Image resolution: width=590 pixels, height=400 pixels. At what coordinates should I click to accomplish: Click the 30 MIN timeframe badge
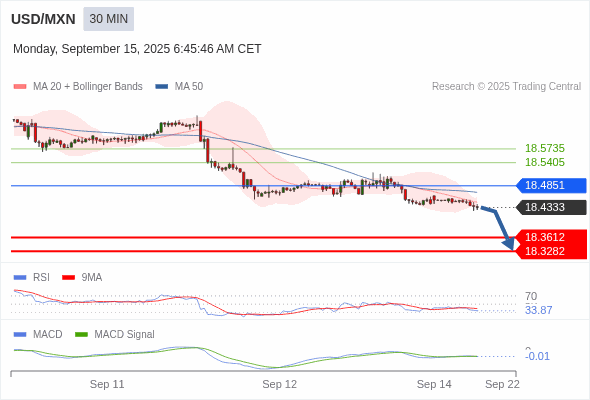pyautogui.click(x=108, y=19)
